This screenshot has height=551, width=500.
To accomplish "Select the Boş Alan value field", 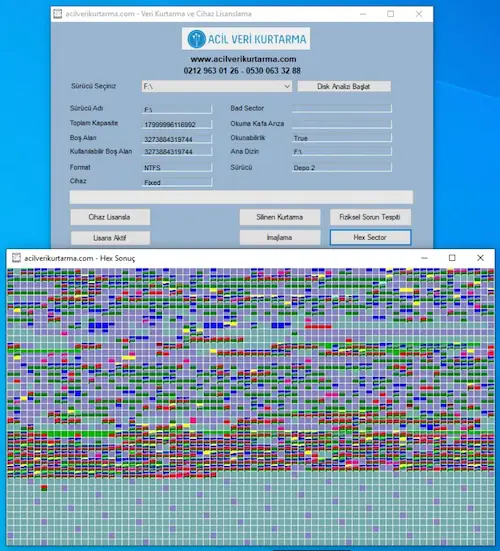I will click(x=177, y=139).
